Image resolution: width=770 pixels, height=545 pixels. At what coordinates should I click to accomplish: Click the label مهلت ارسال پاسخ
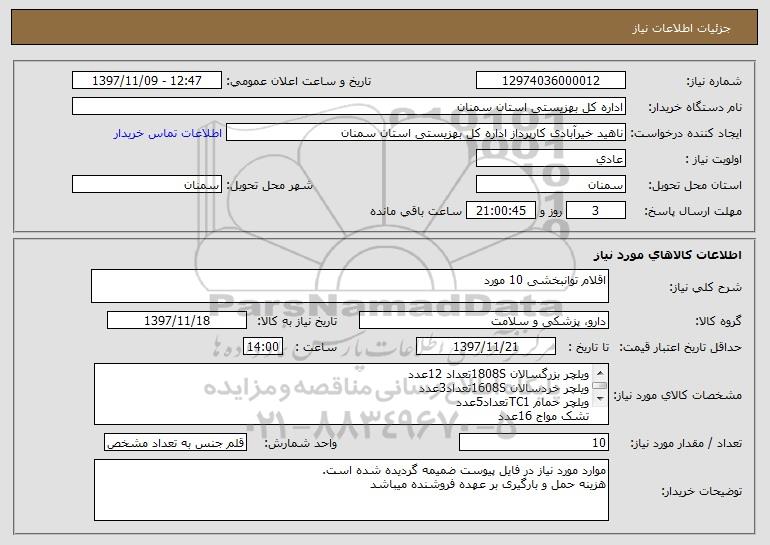693,211
